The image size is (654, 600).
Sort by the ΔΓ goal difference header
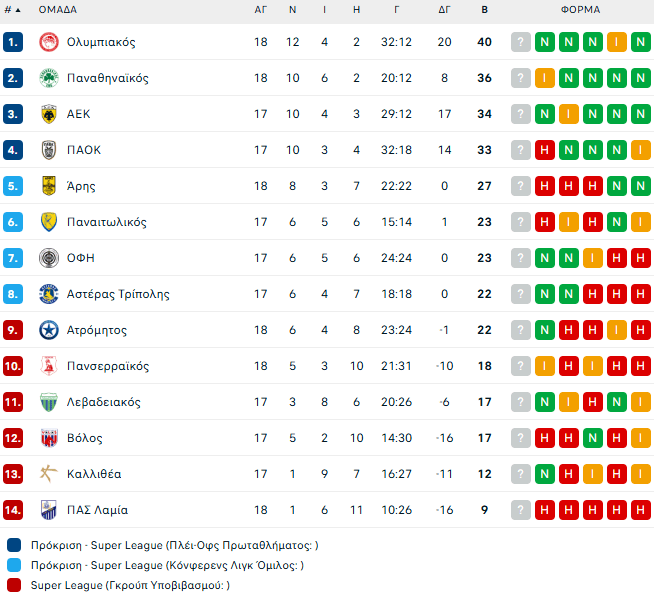[444, 9]
